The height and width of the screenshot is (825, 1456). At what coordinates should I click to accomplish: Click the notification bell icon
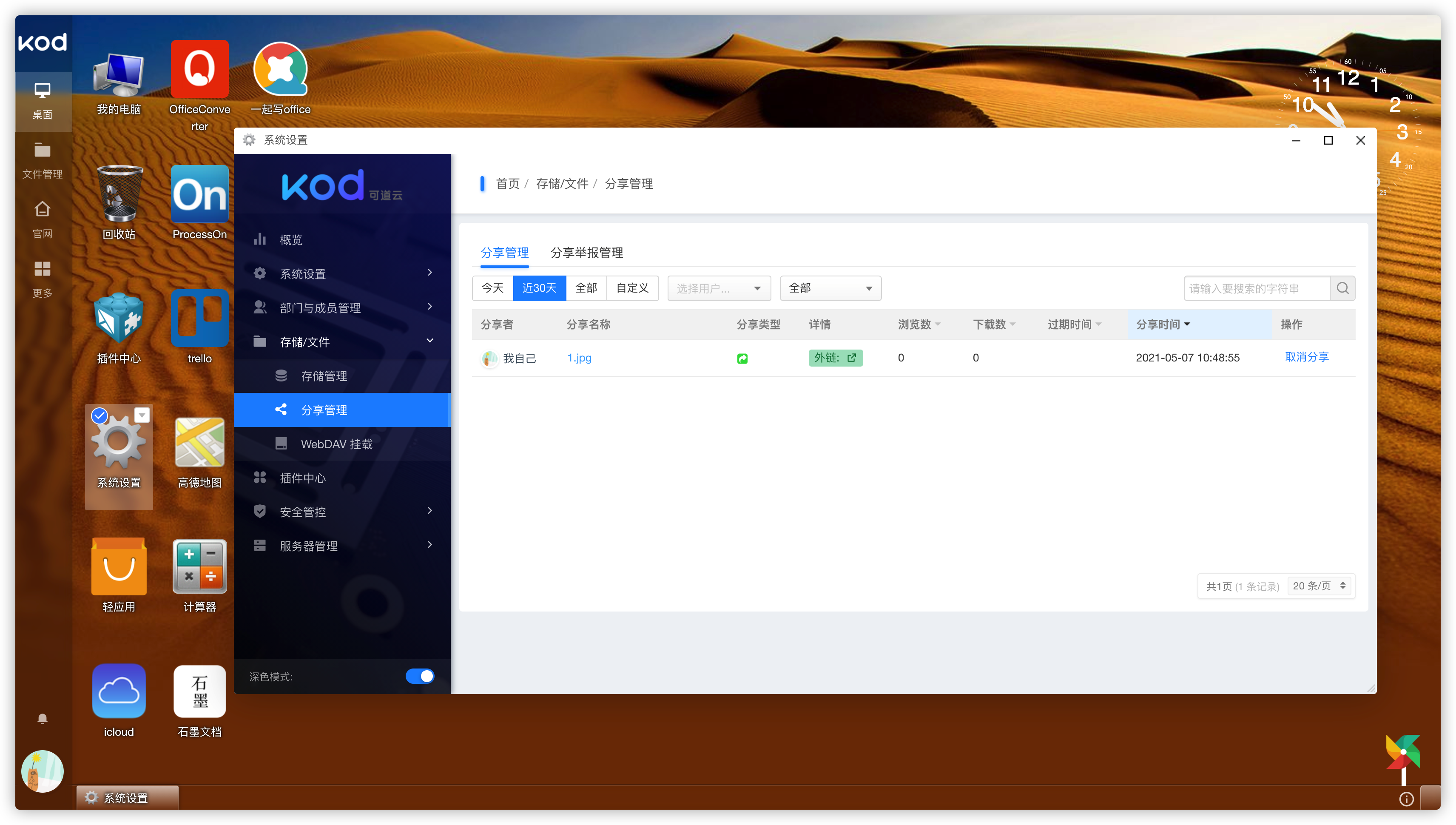(x=43, y=719)
